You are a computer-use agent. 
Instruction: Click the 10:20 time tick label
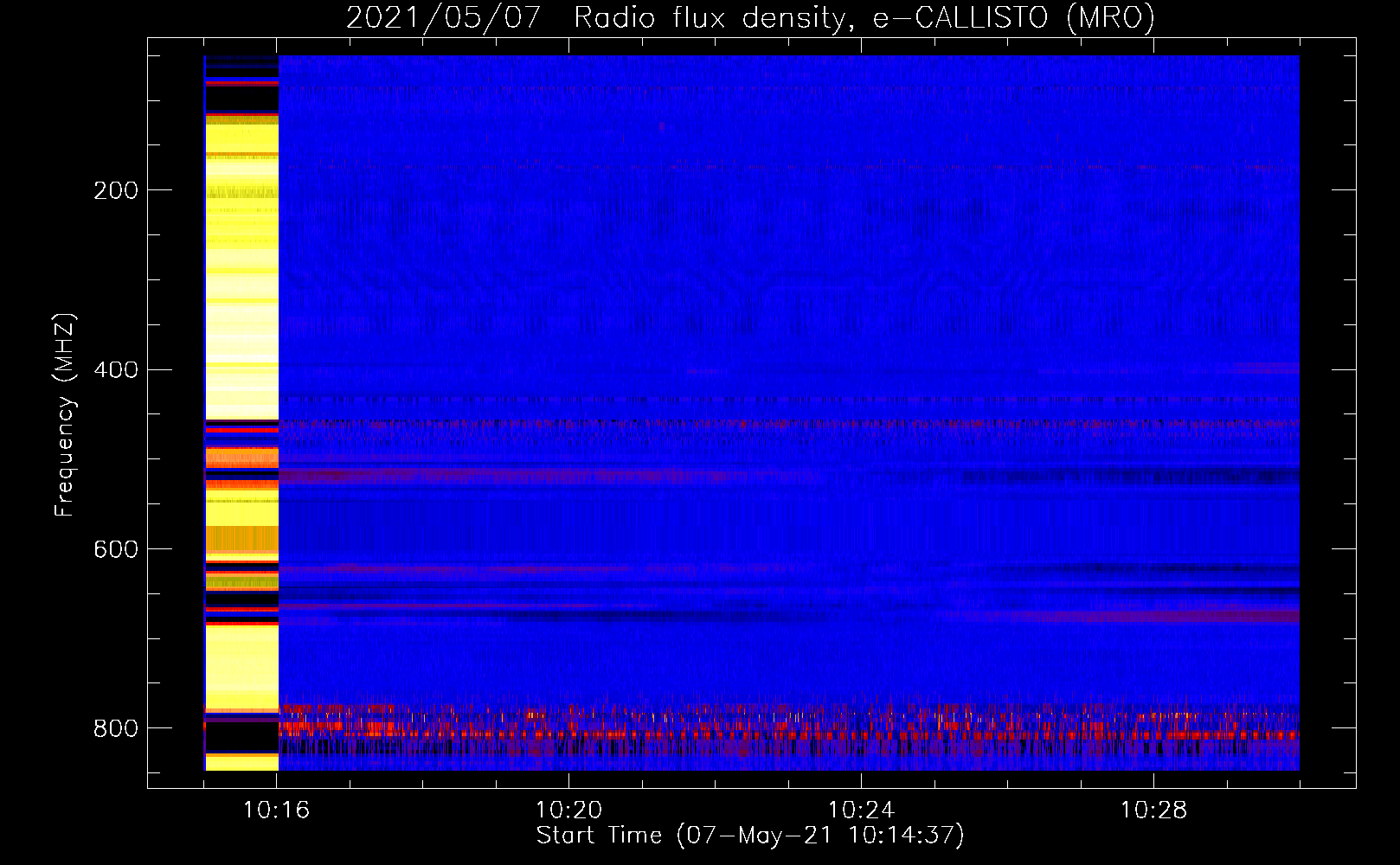pos(568,811)
